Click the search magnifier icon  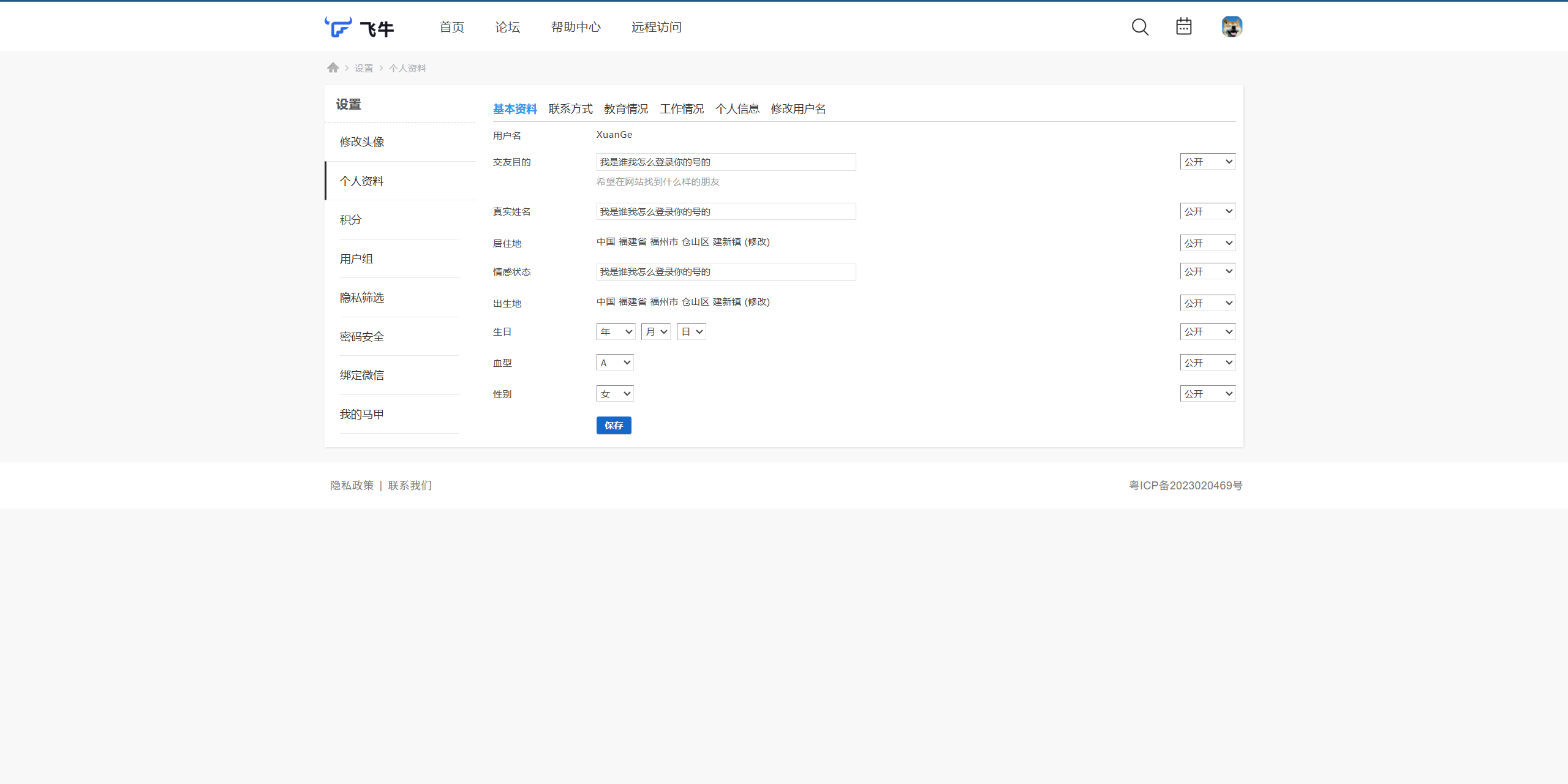(1140, 27)
